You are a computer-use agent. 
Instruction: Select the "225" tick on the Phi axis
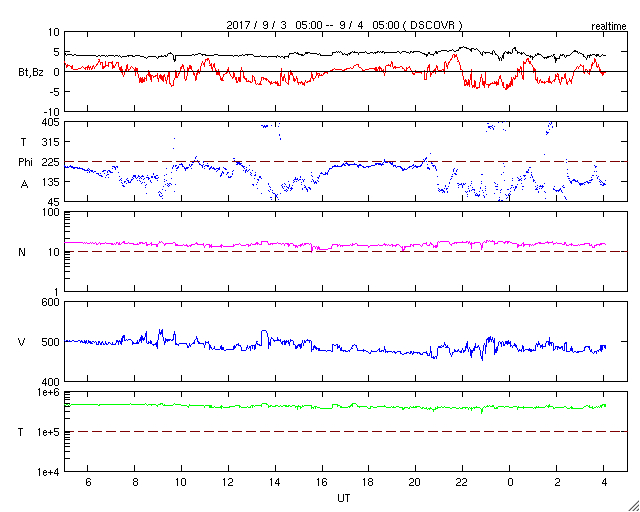point(52,162)
